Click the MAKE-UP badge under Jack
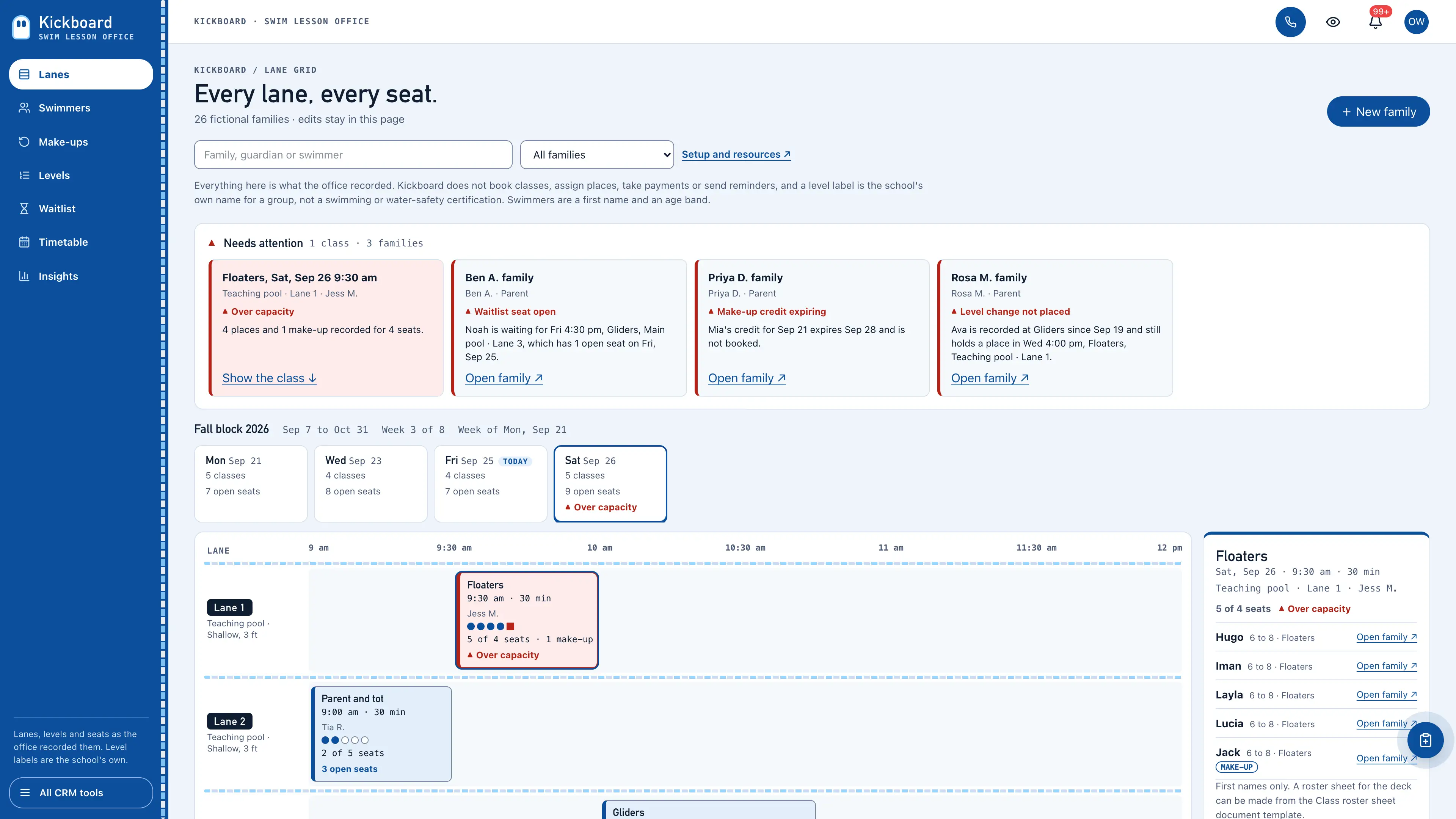Image resolution: width=1456 pixels, height=819 pixels. [x=1236, y=767]
